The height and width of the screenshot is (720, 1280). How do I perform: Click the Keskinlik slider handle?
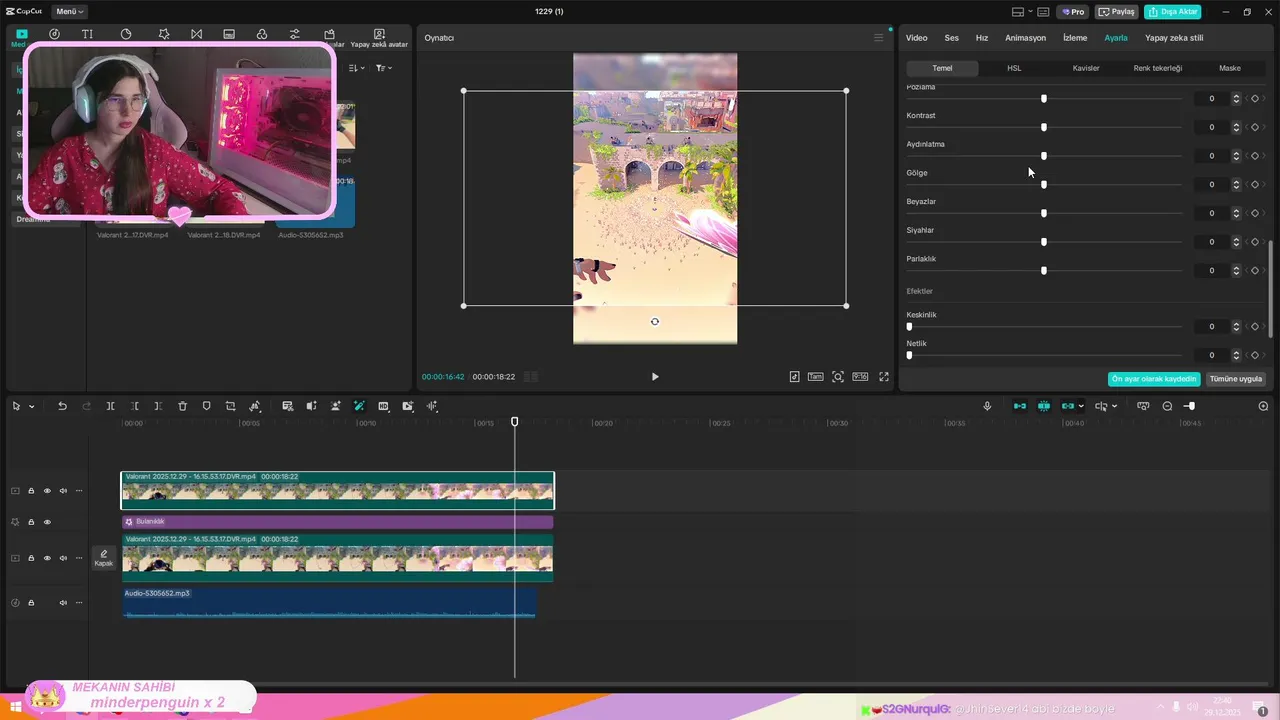click(909, 327)
